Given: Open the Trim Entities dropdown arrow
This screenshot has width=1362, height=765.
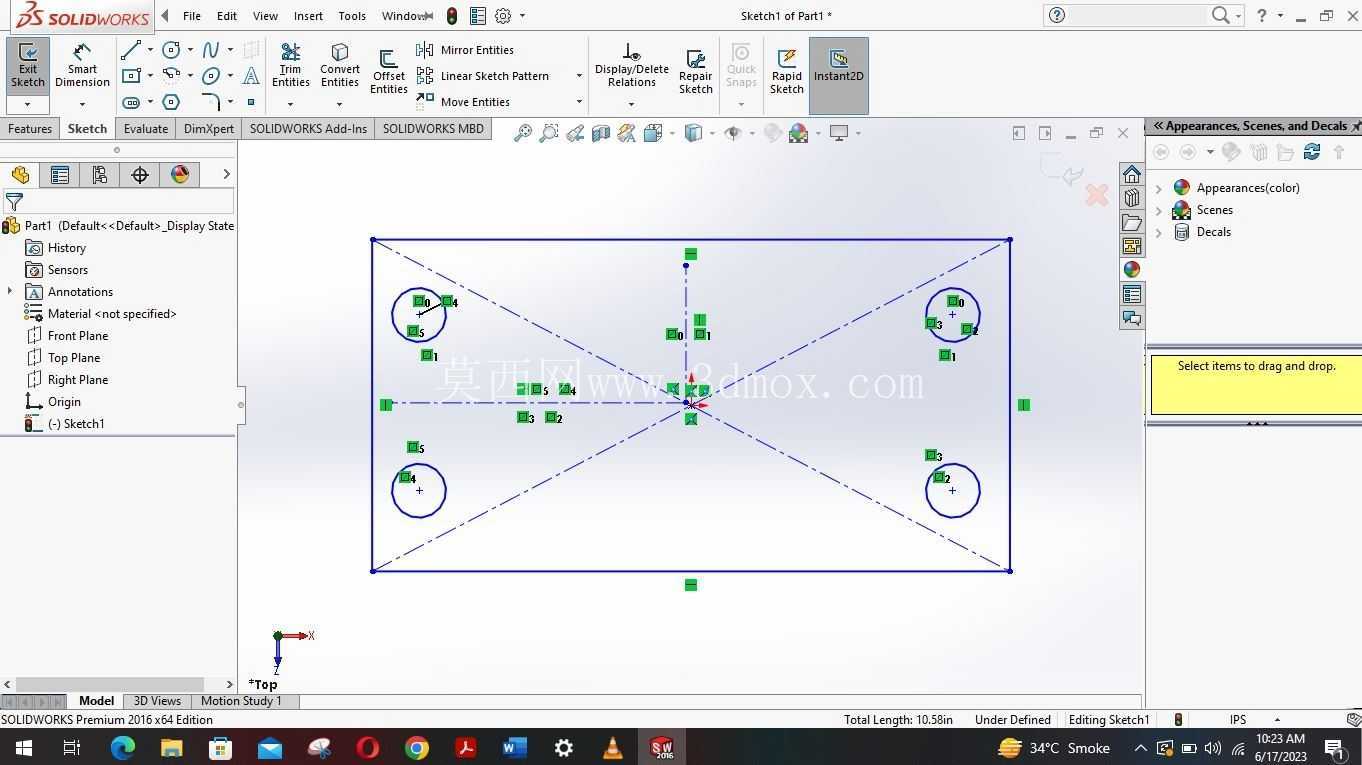Looking at the screenshot, I should (x=290, y=104).
